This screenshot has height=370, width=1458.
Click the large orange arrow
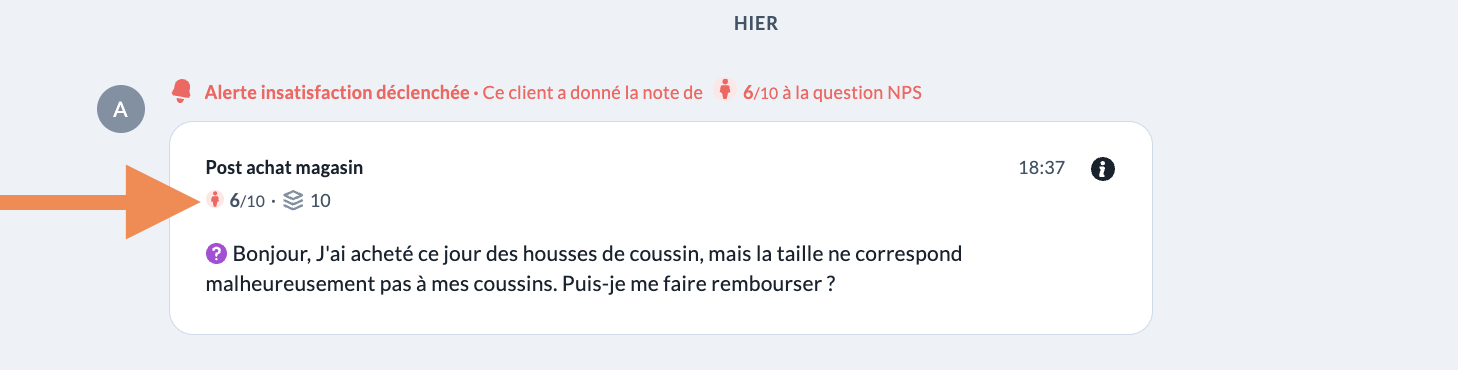coord(100,203)
